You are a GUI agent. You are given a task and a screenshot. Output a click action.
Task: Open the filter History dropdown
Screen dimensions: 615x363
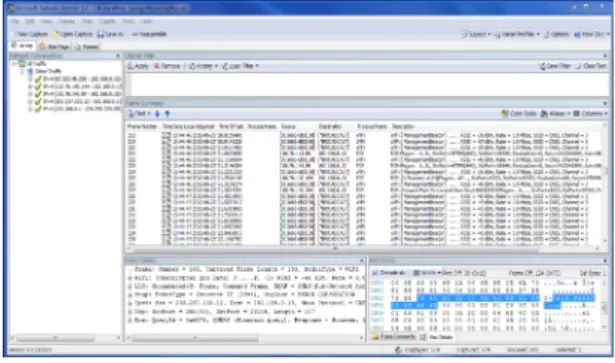(x=203, y=66)
